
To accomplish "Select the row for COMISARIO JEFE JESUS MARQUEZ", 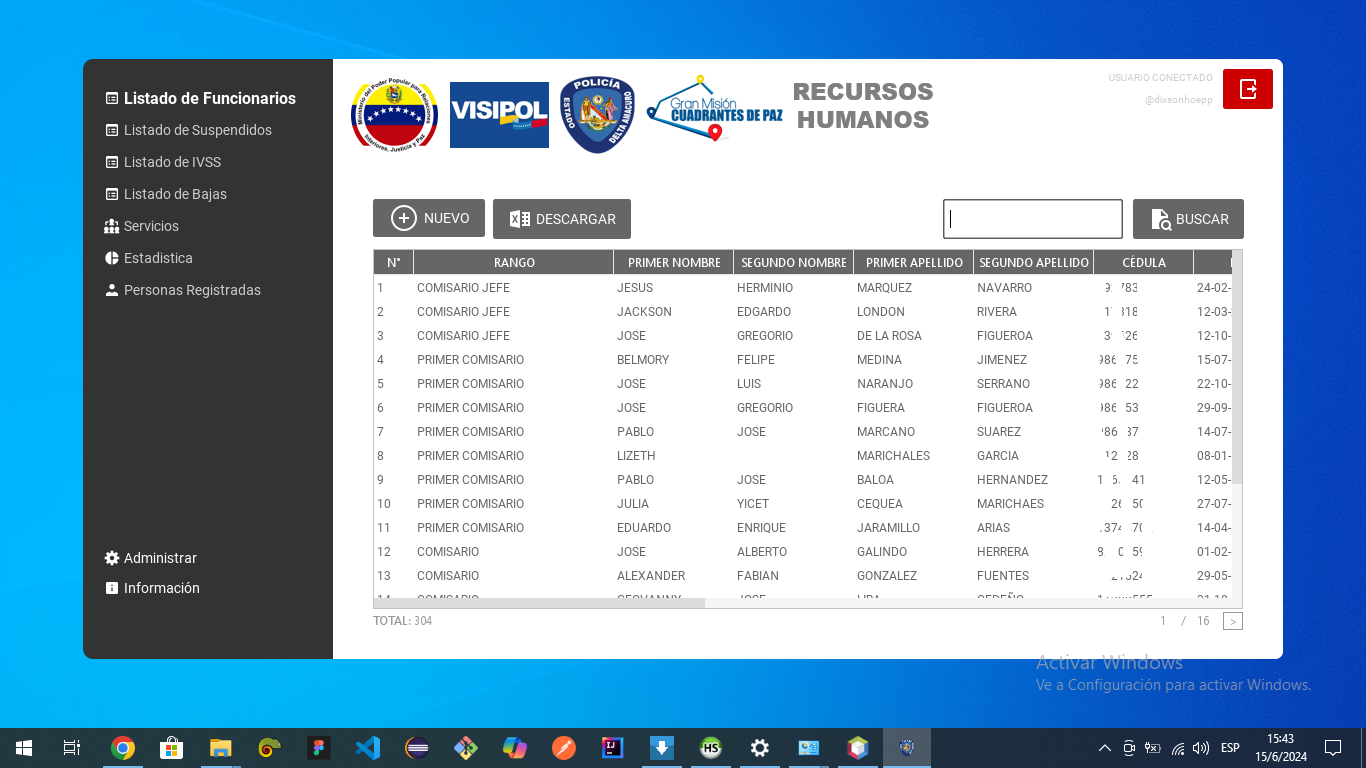I will click(700, 287).
